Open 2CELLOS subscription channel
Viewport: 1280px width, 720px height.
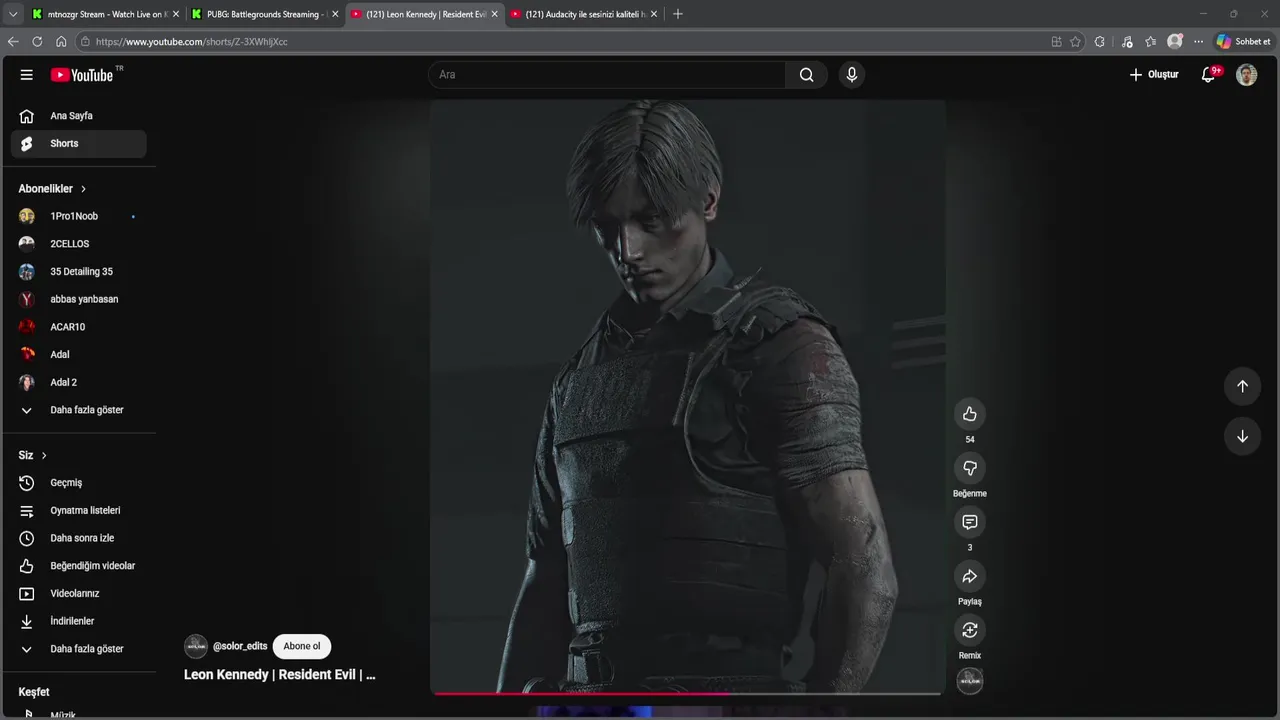pyautogui.click(x=78, y=244)
